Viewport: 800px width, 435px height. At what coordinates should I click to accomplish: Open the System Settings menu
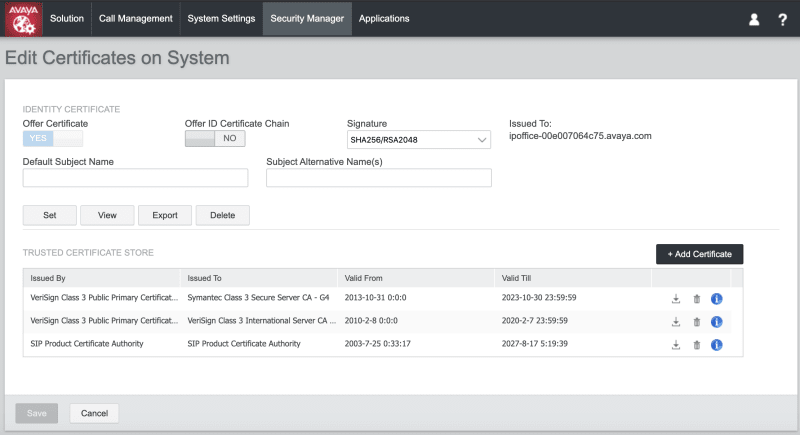[x=221, y=19]
